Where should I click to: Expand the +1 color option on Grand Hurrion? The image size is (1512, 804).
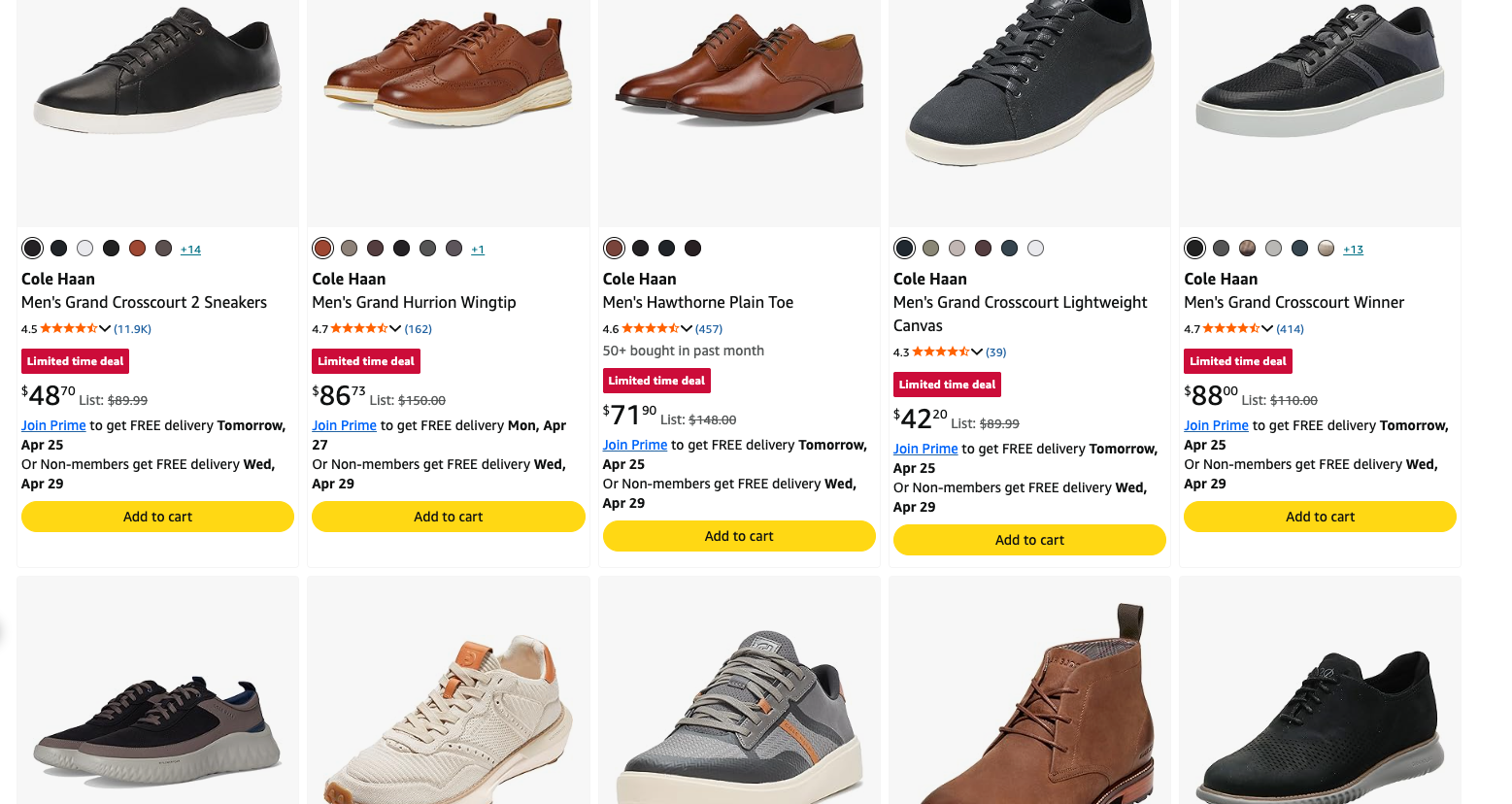point(478,249)
